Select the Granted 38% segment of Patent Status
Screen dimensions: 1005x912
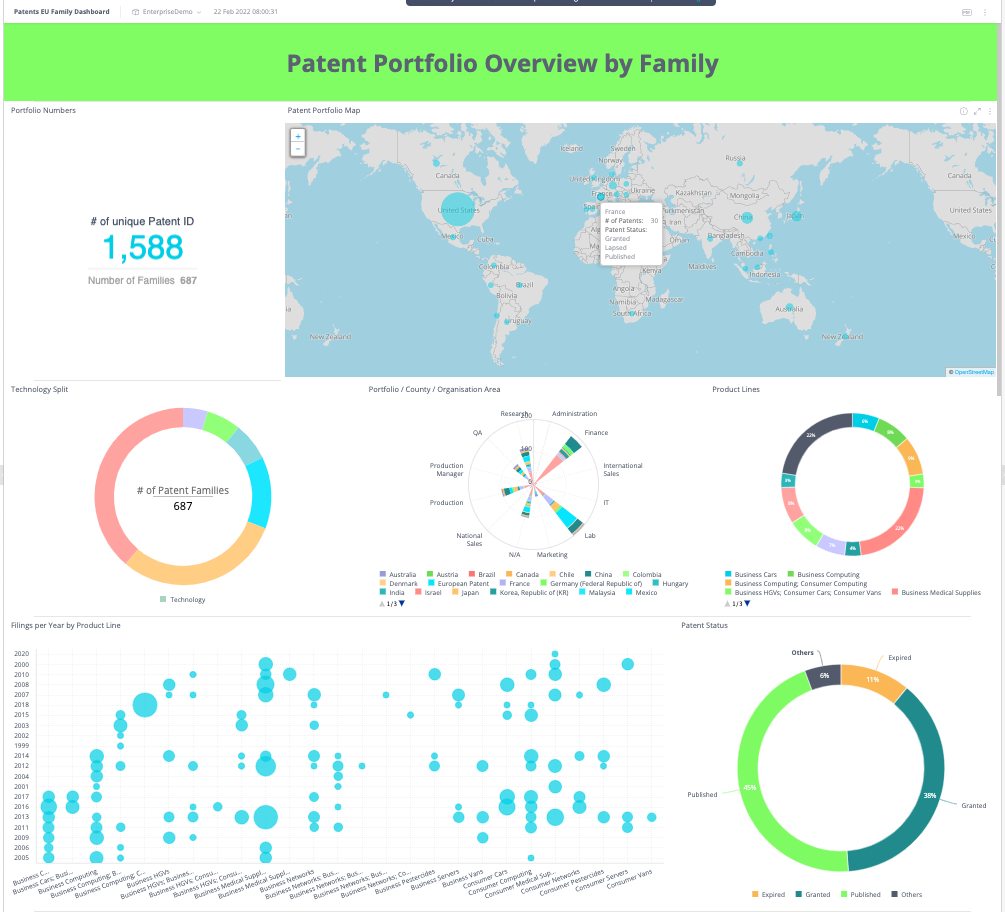[930, 795]
